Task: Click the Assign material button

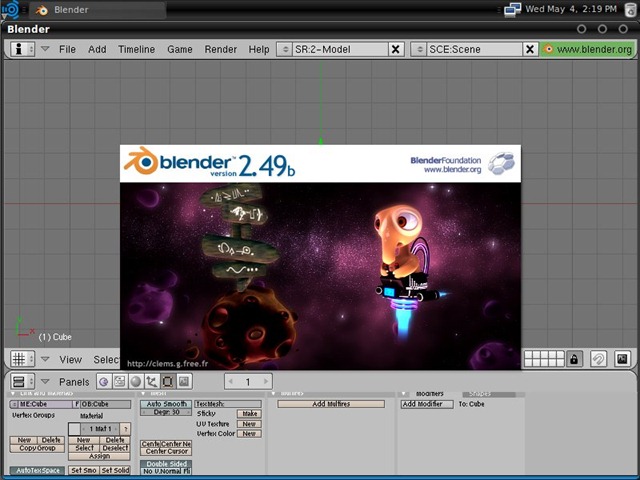Action: (99, 456)
